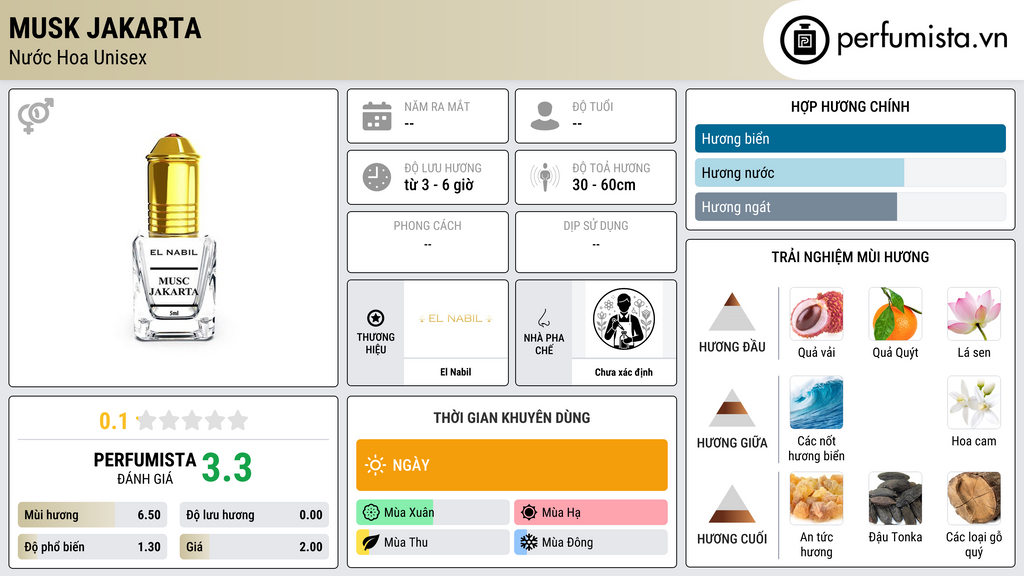
Task: Click the sun icon in Ngày bar
Action: pyautogui.click(x=375, y=465)
